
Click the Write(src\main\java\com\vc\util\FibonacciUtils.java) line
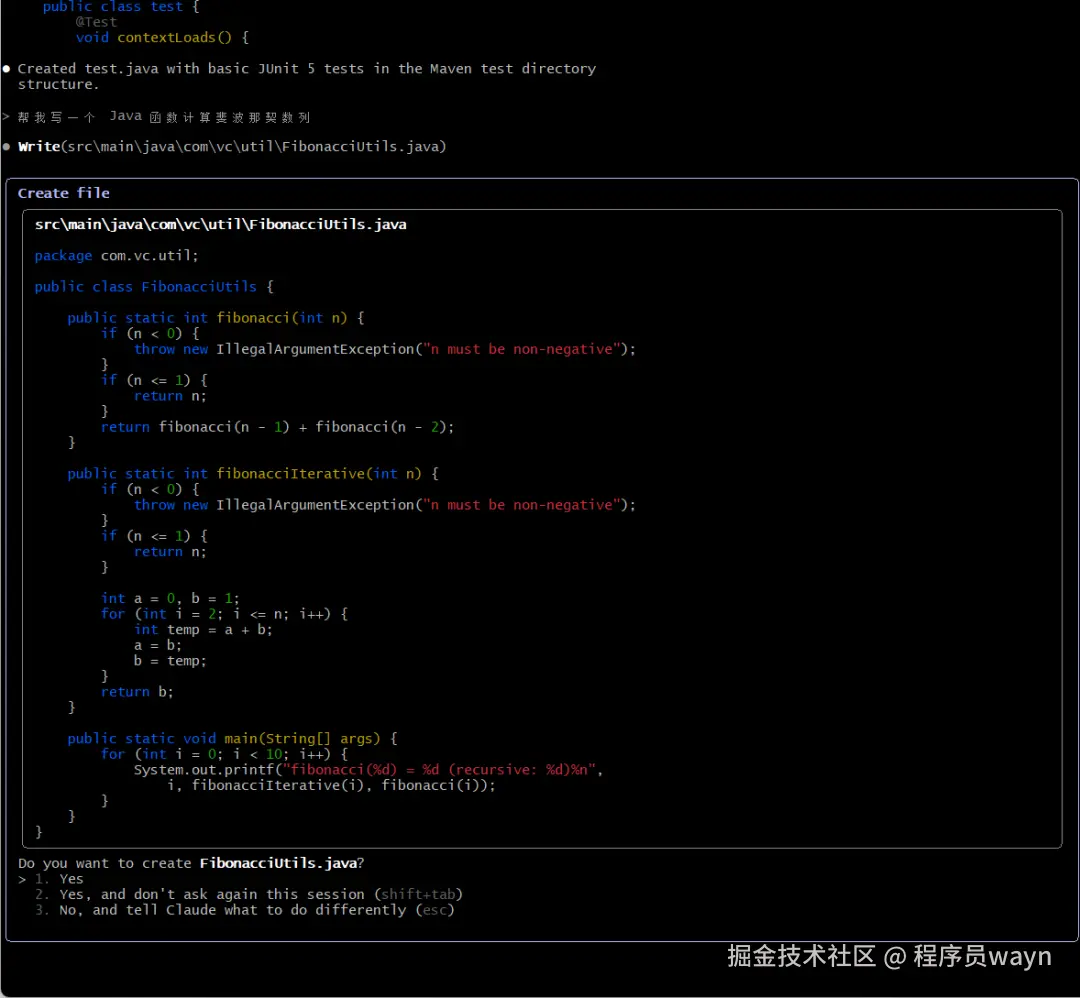tap(232, 146)
